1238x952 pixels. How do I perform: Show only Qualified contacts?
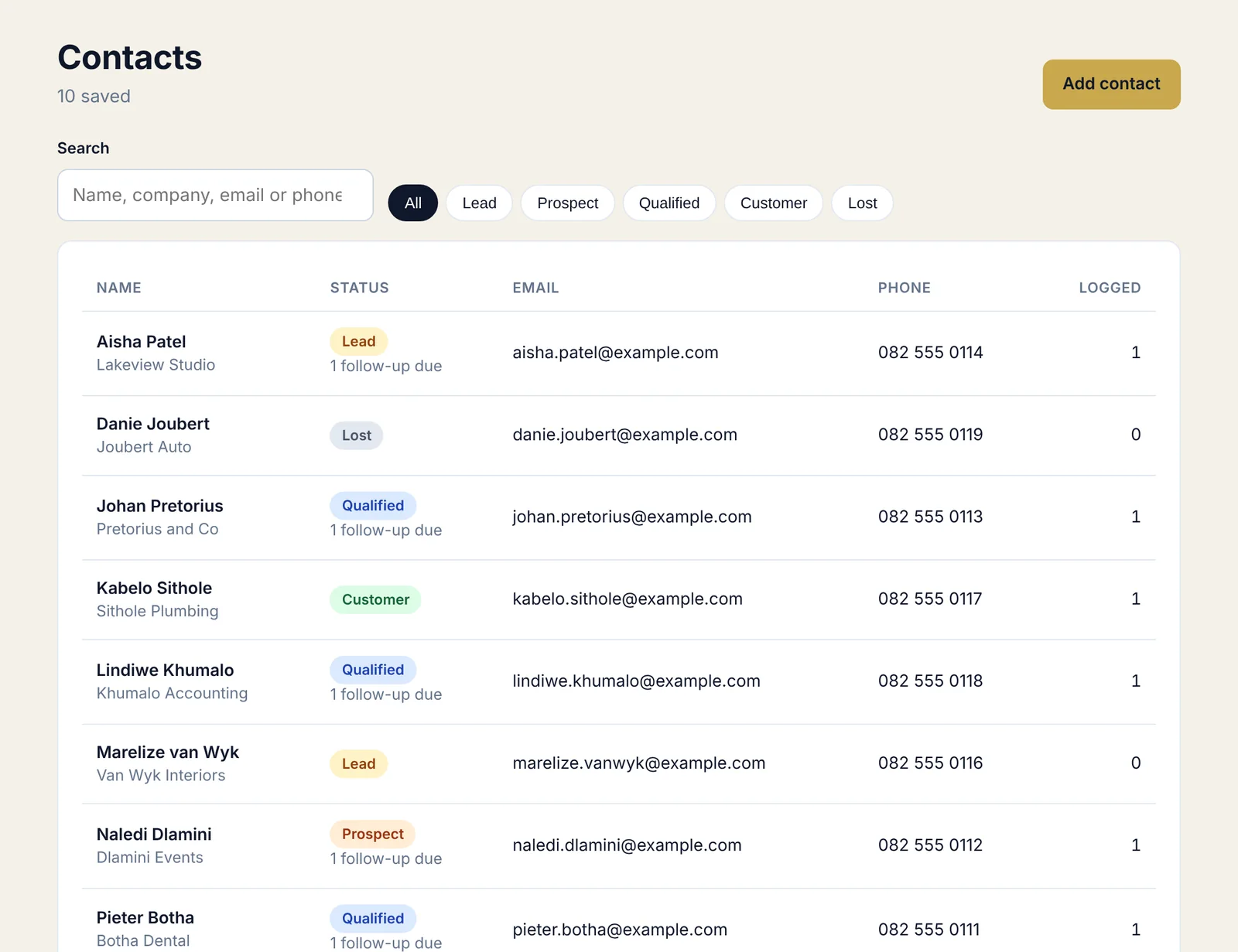tap(669, 203)
